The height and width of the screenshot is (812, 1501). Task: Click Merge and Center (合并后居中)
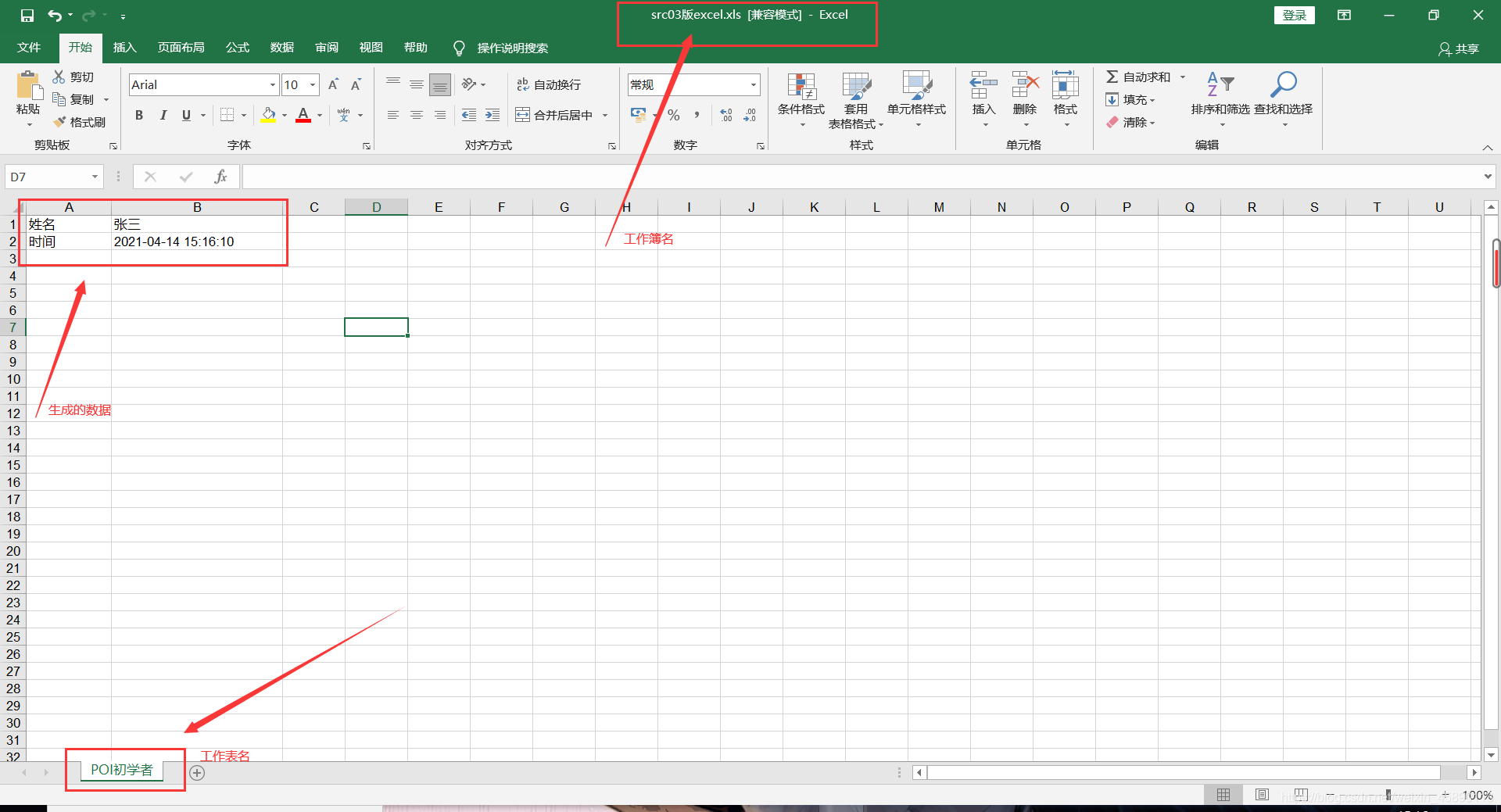(x=554, y=115)
